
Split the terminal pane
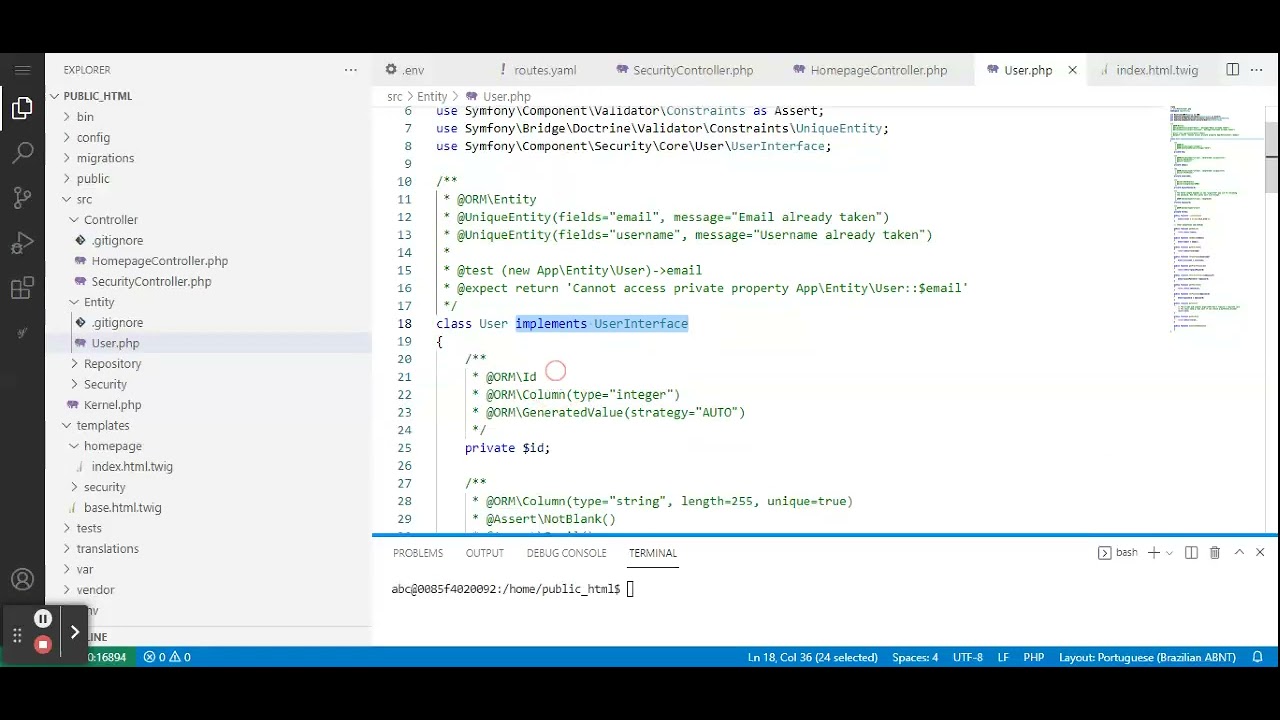1190,552
